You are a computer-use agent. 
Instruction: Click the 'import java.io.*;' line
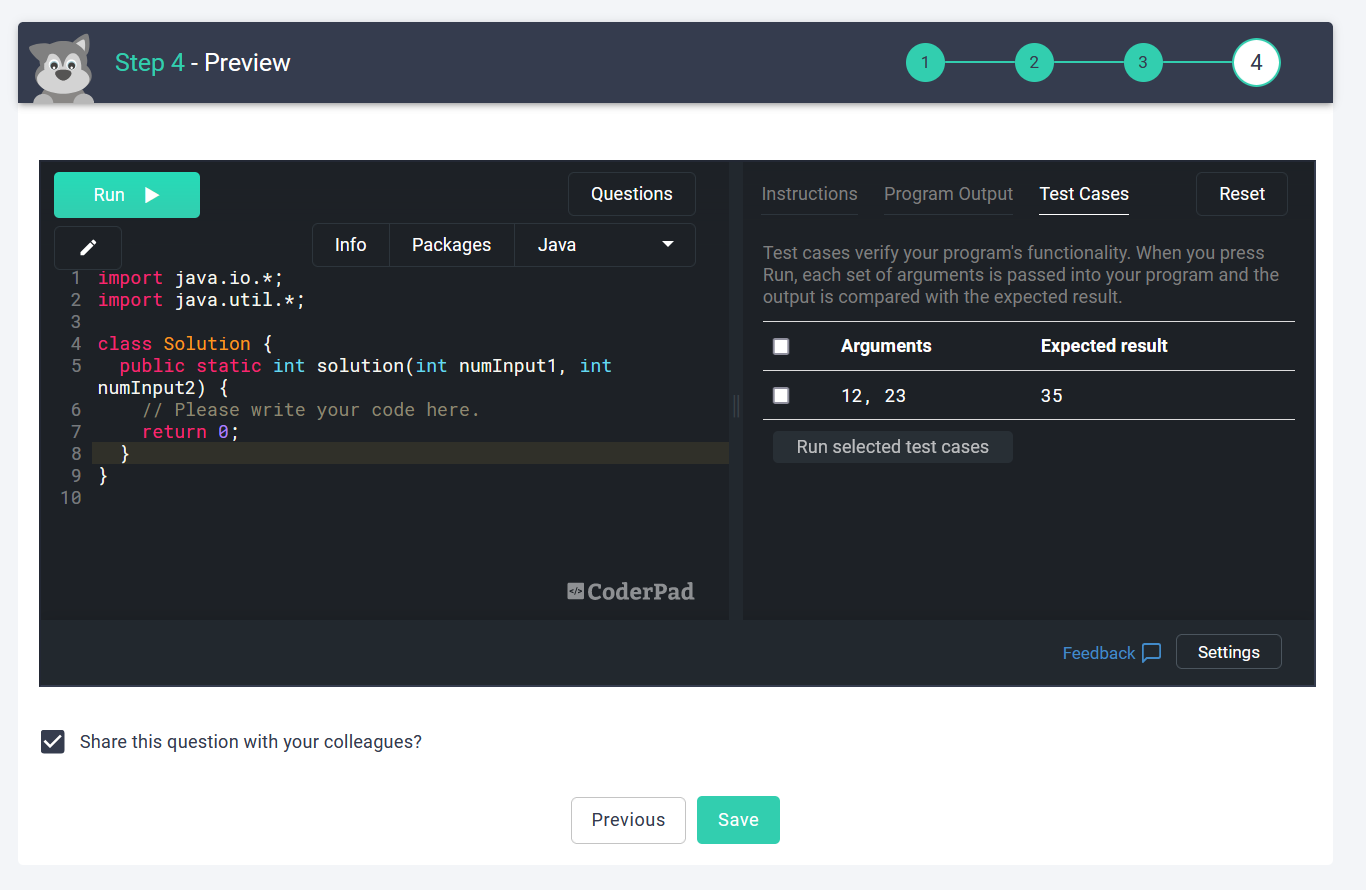(190, 278)
